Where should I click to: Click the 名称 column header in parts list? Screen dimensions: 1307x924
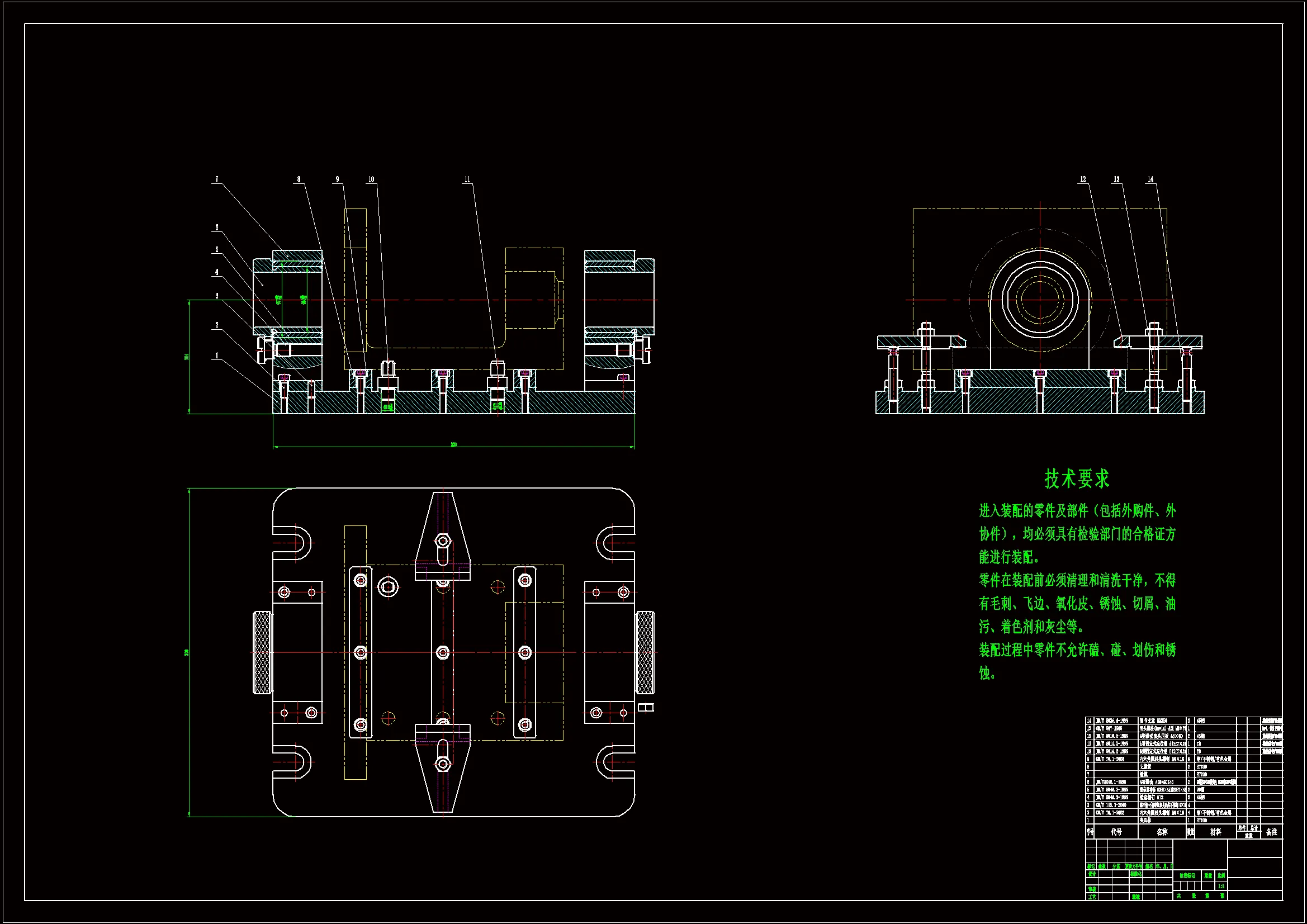coord(1162,832)
